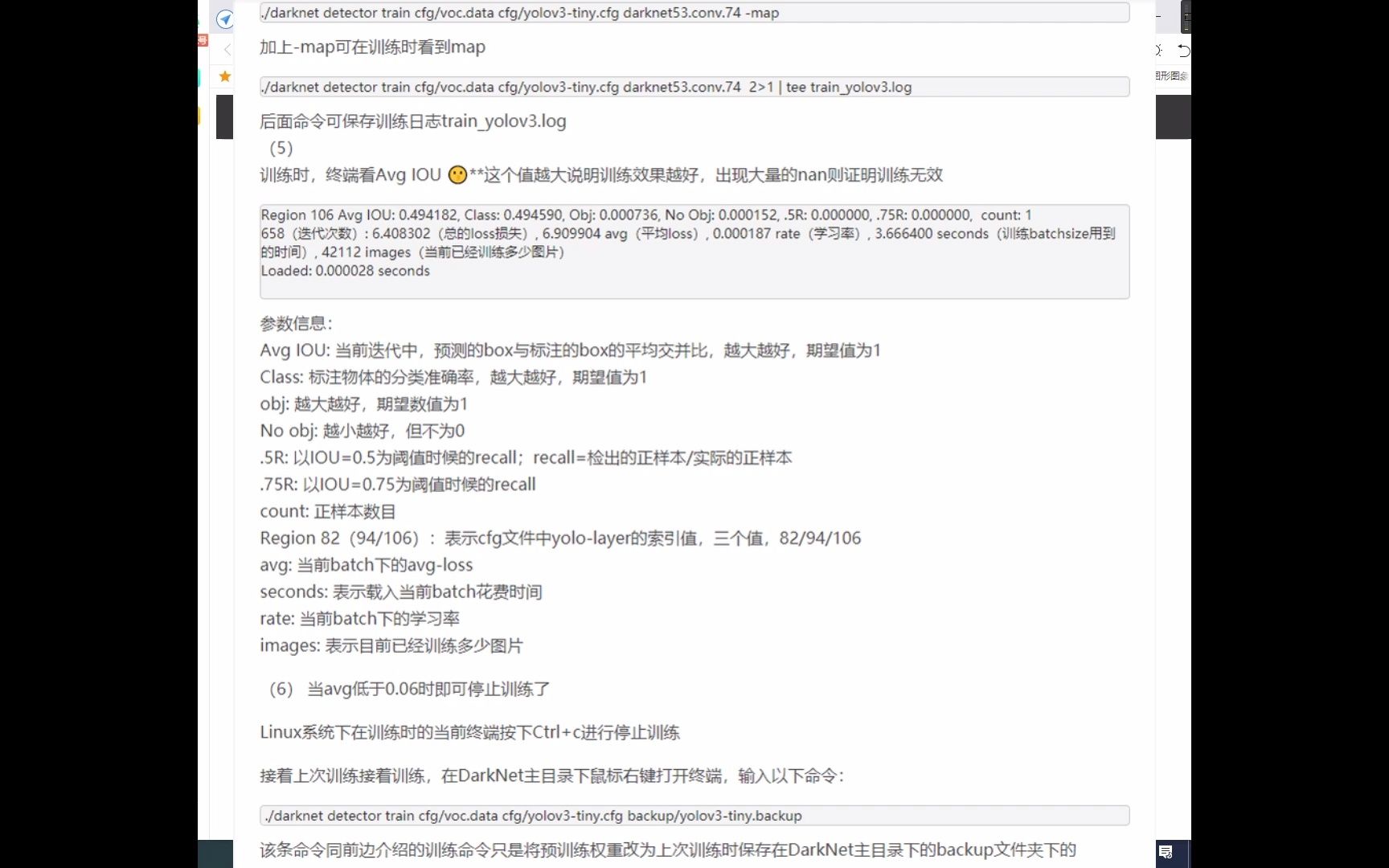Click the undo arrow icon in background window

click(1183, 51)
